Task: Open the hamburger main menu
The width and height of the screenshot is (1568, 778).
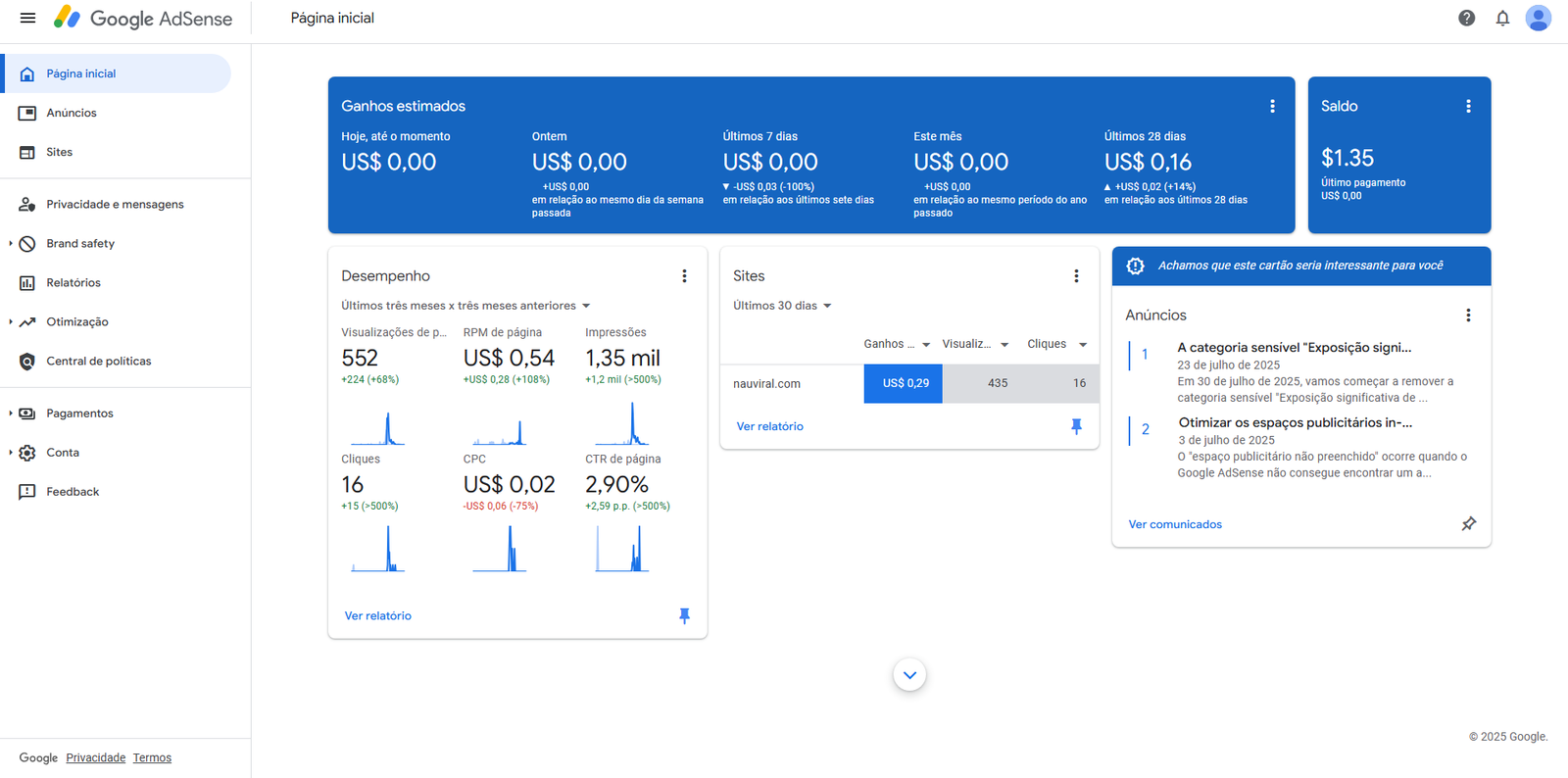Action: 27,18
